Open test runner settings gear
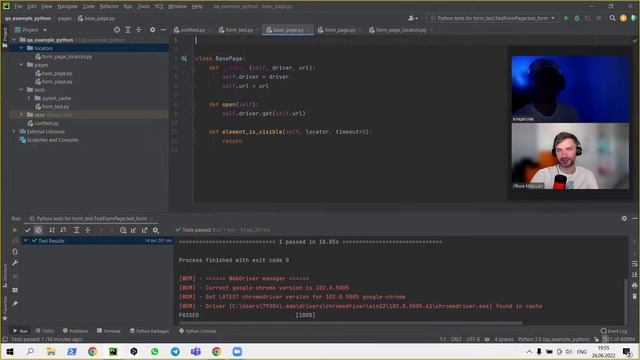Image resolution: width=640 pixels, height=360 pixels. (156, 230)
